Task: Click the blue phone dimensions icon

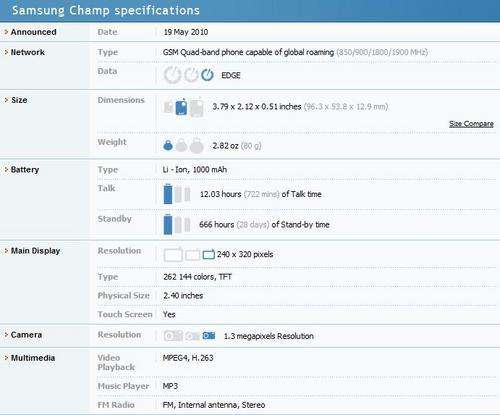Action: coord(181,107)
